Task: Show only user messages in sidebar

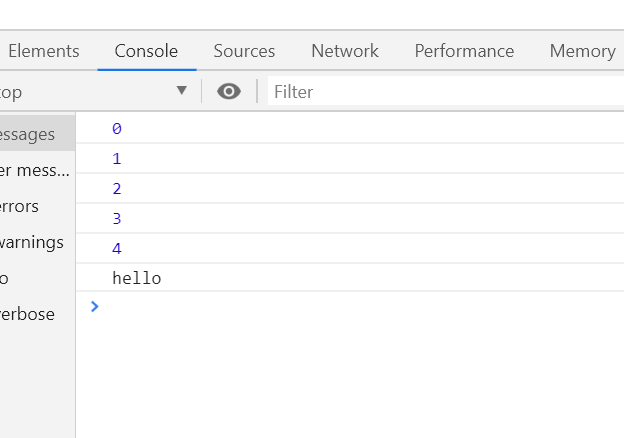Action: (35, 170)
